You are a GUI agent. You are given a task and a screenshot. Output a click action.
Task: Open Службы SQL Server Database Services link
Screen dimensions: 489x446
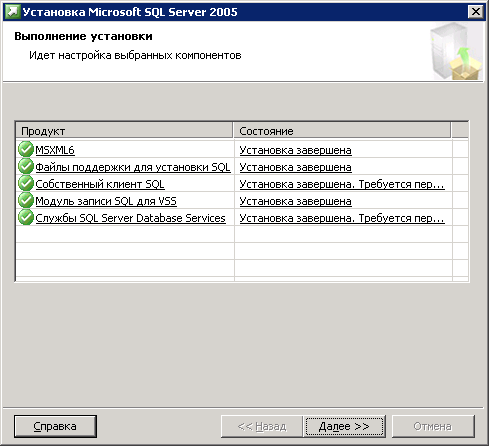(130, 218)
